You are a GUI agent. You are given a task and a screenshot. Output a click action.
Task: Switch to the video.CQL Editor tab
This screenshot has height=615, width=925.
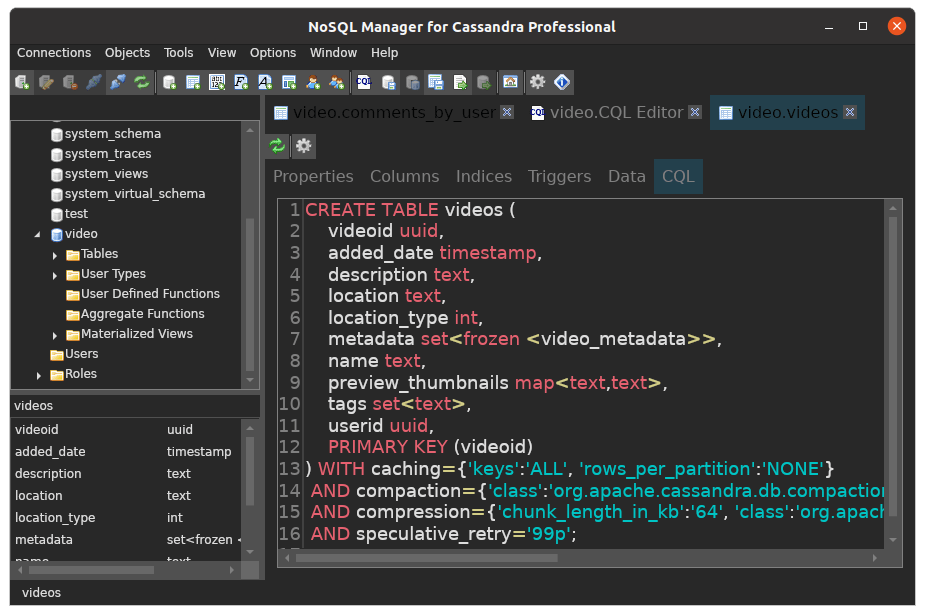[x=615, y=112]
